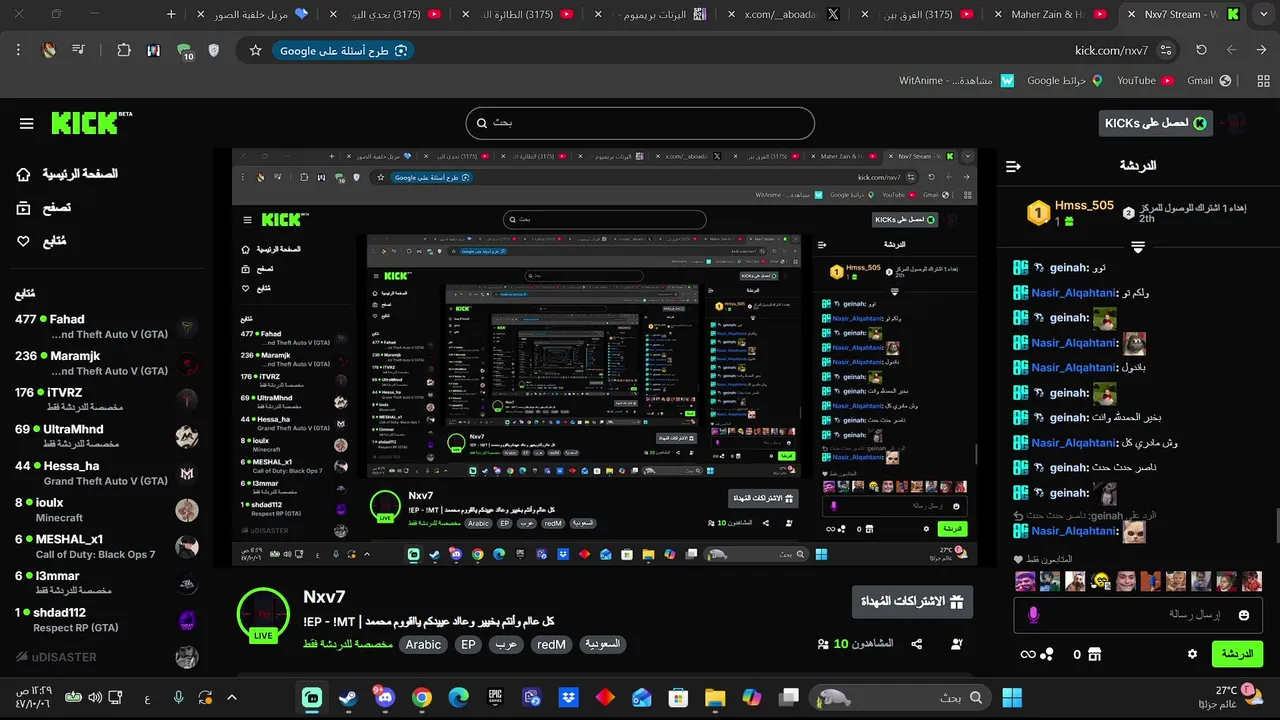Viewport: 1280px width, 720px height.
Task: Open the shield extension icon in toolbar
Action: 214,50
